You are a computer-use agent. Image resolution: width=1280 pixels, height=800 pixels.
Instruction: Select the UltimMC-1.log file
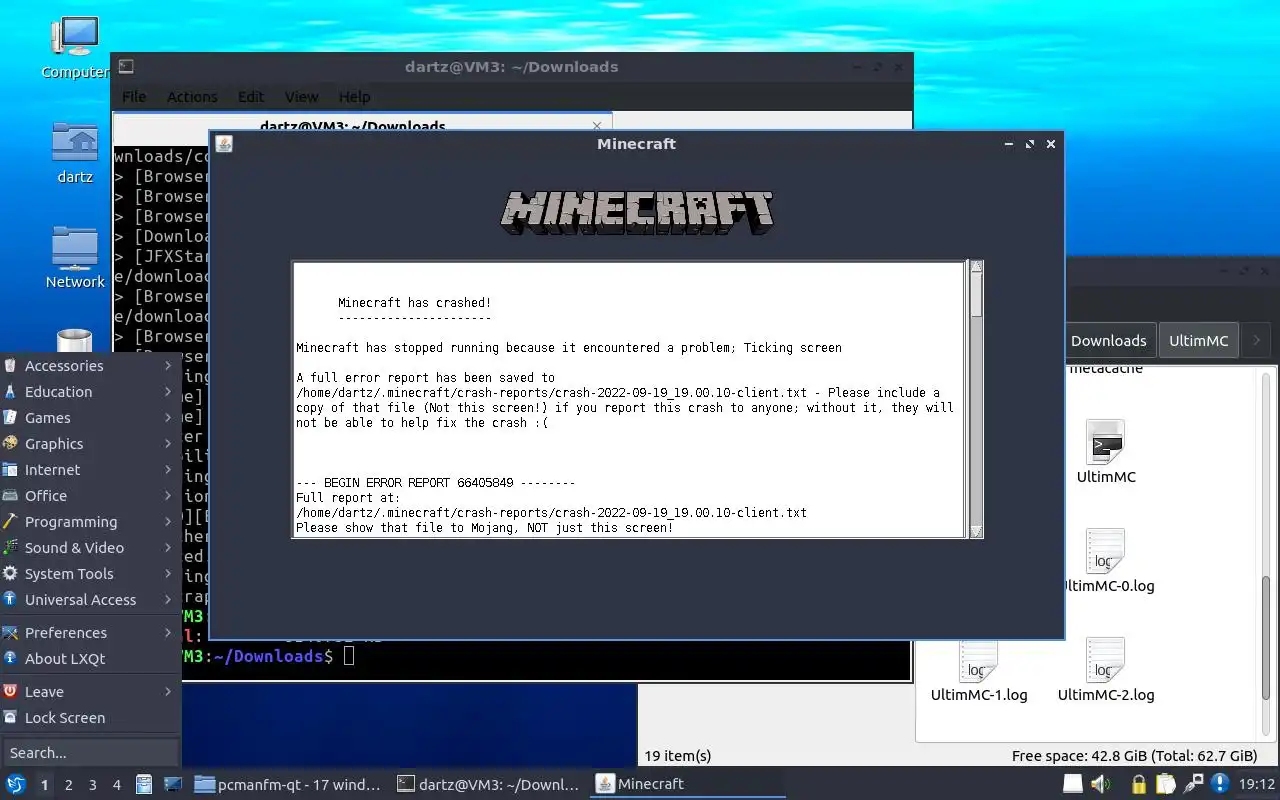point(979,670)
